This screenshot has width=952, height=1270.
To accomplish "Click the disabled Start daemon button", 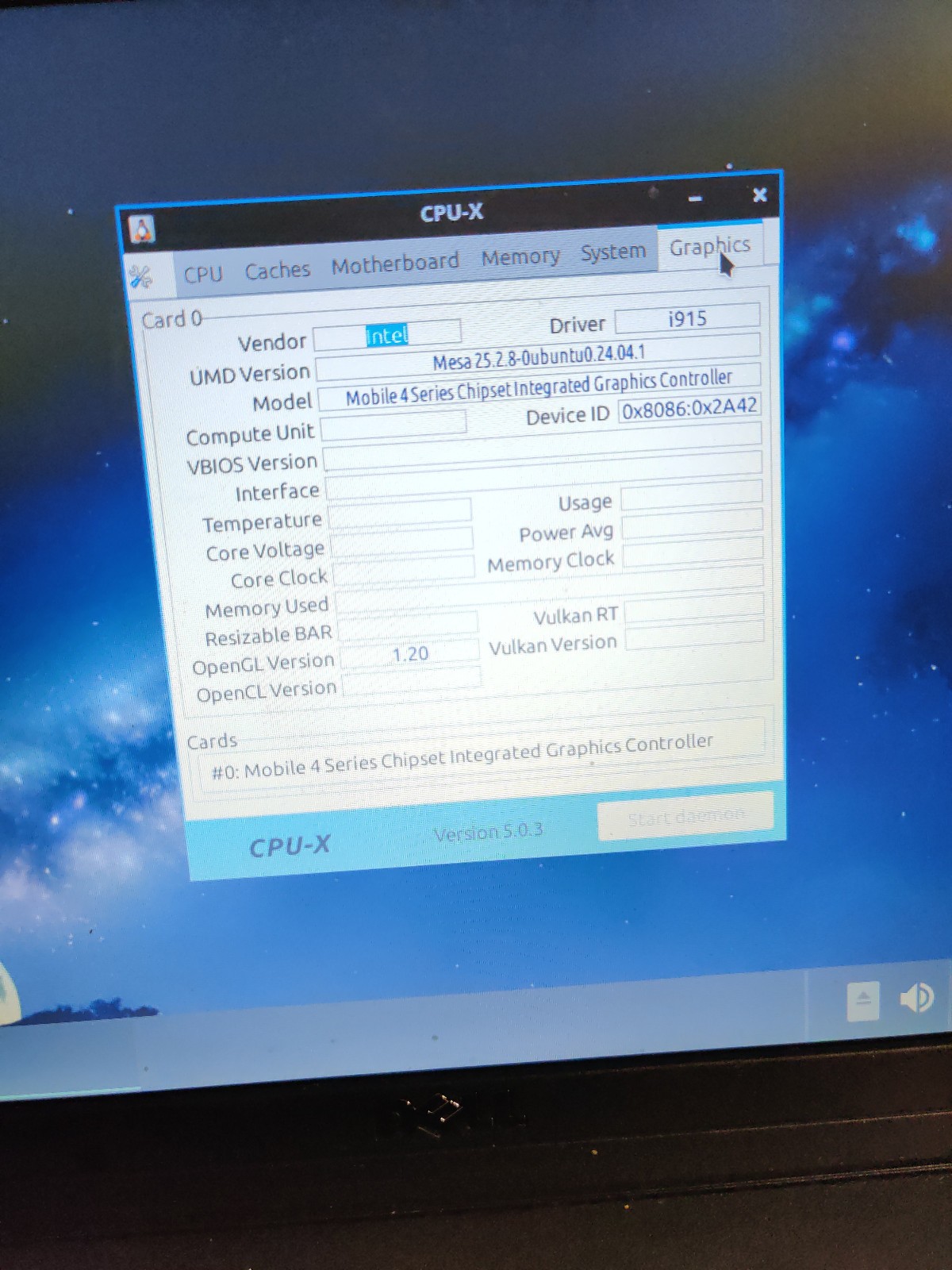I will (685, 816).
